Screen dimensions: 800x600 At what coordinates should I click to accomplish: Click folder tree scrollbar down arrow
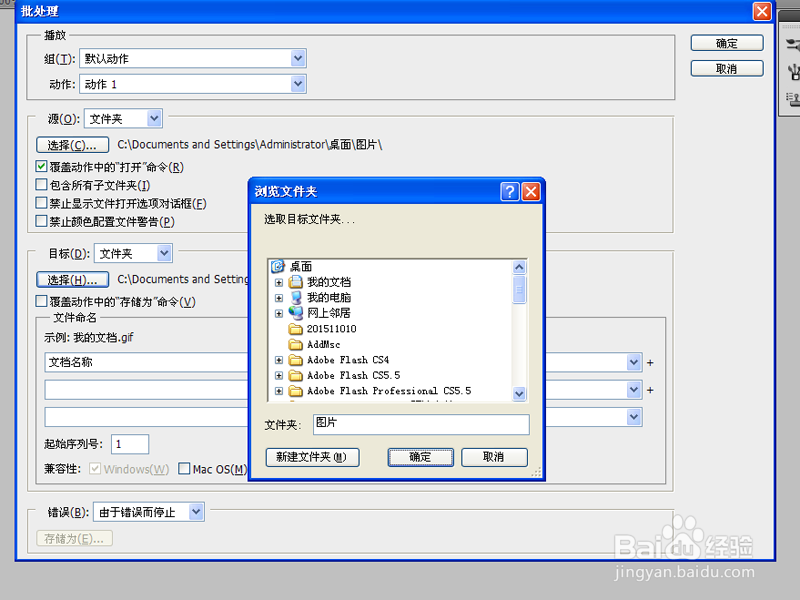519,393
